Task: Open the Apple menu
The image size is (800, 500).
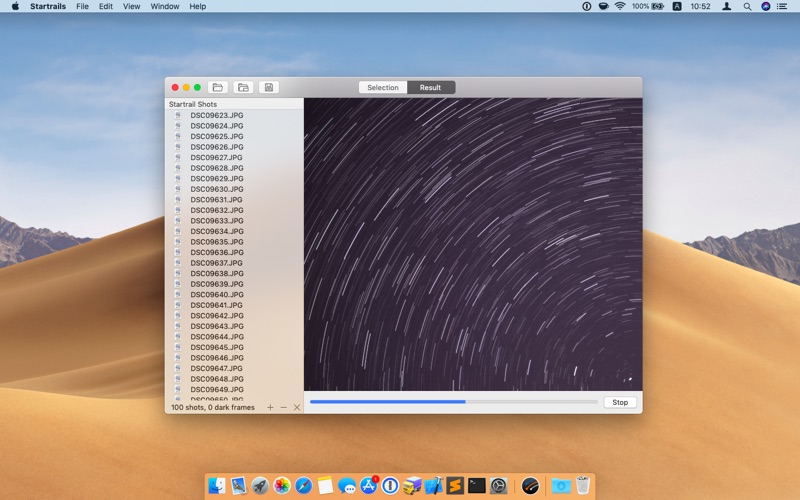Action: (x=15, y=7)
